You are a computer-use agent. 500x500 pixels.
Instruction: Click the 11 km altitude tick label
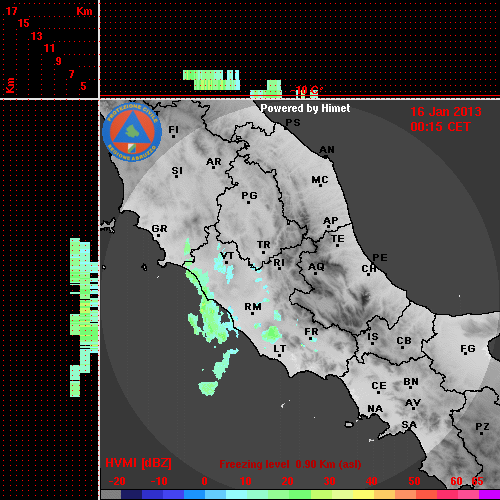pos(49,48)
